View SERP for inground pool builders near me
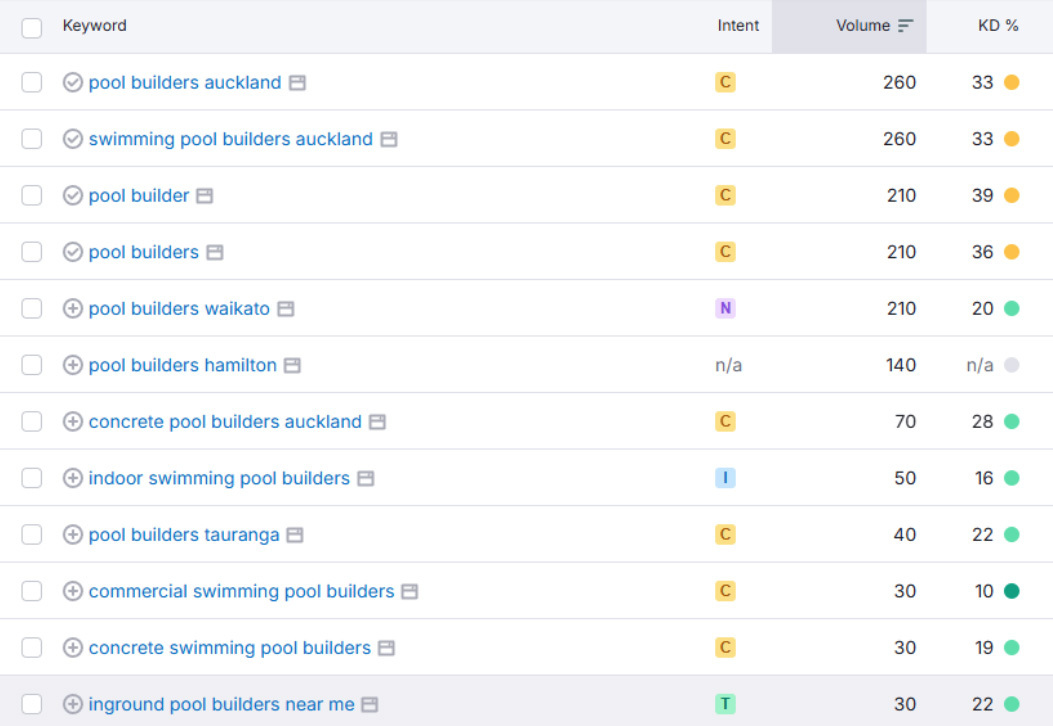The image size is (1053, 726). tap(370, 705)
